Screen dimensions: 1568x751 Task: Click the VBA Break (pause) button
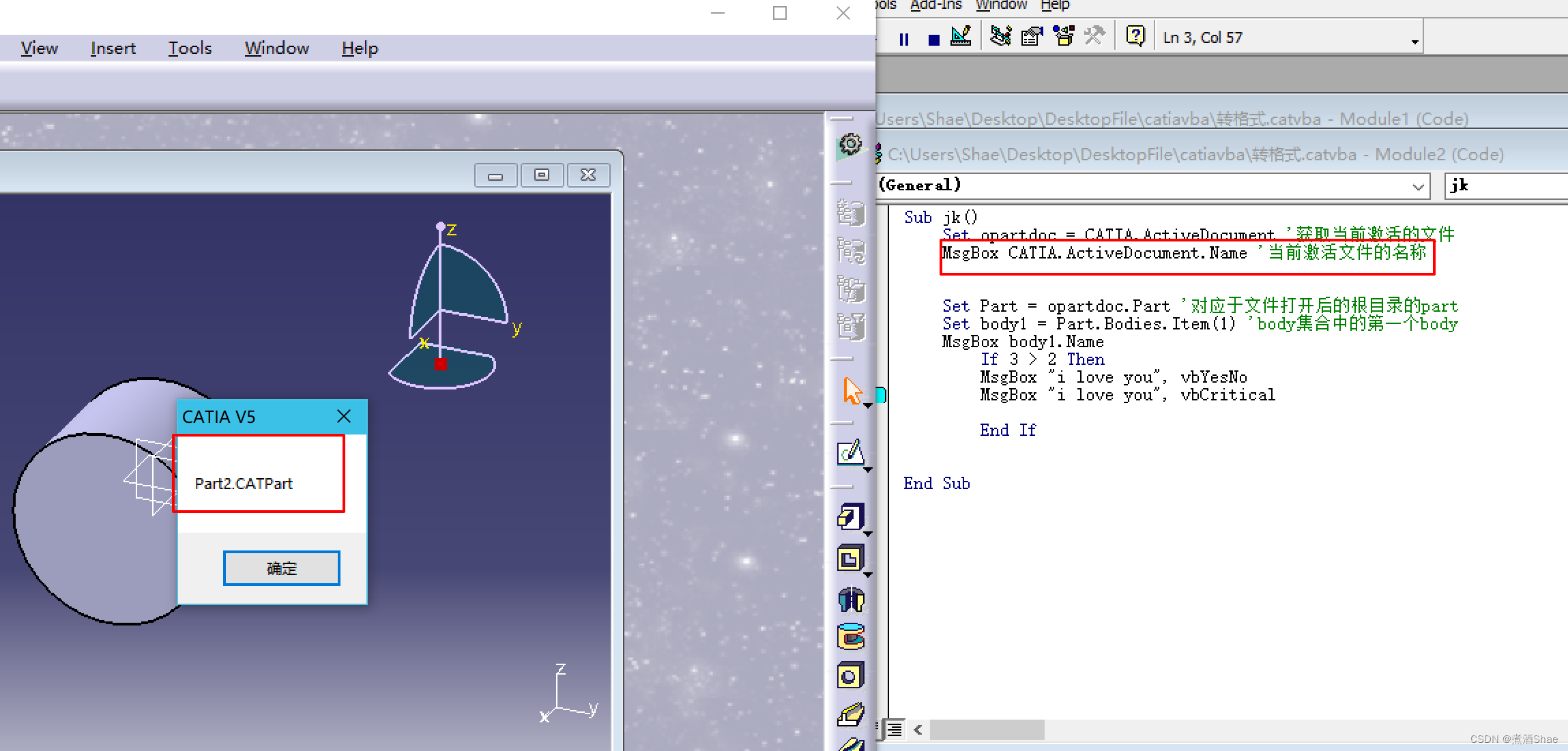click(904, 40)
